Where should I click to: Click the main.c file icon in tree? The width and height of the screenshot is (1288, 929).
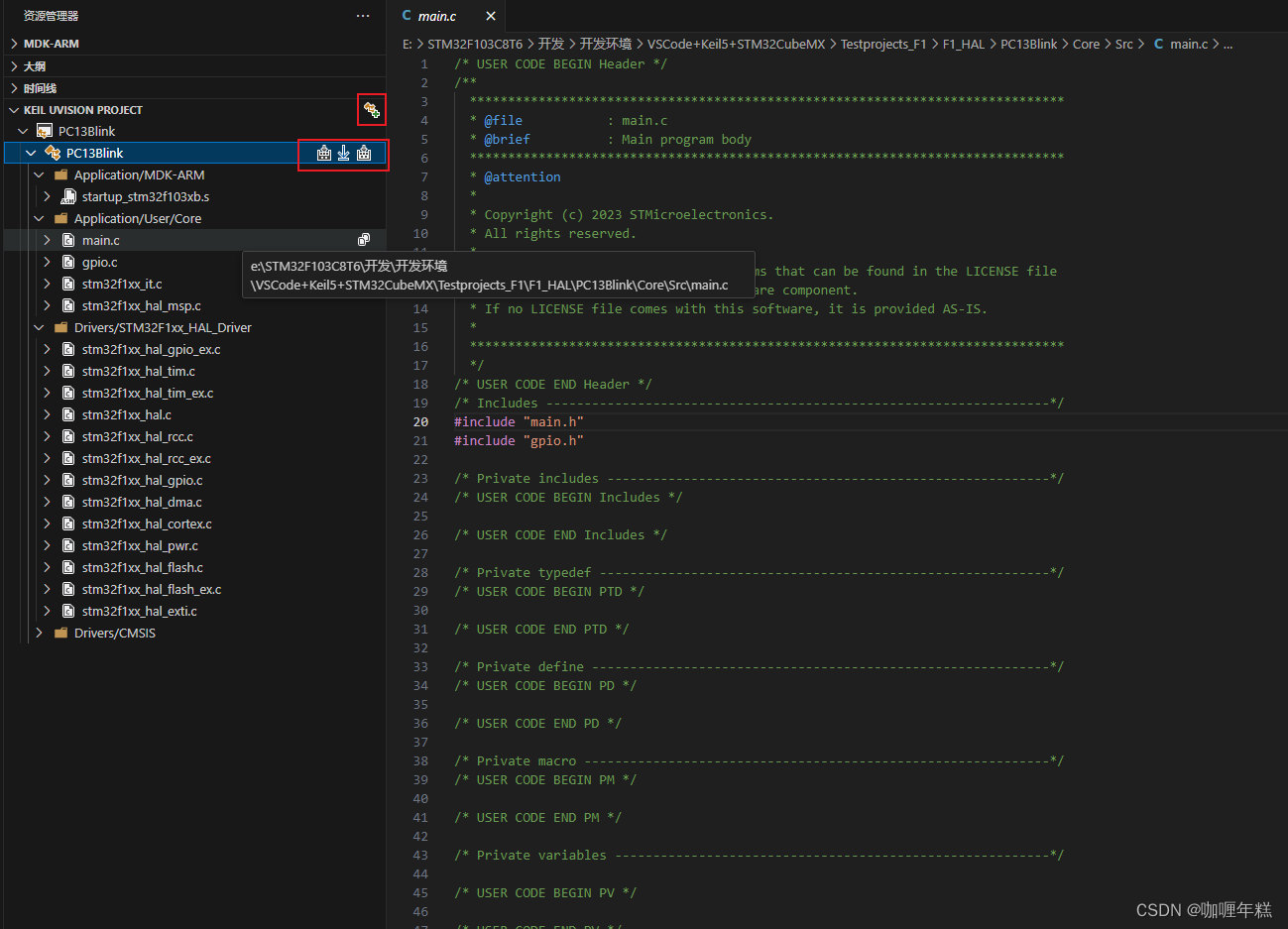coord(68,240)
